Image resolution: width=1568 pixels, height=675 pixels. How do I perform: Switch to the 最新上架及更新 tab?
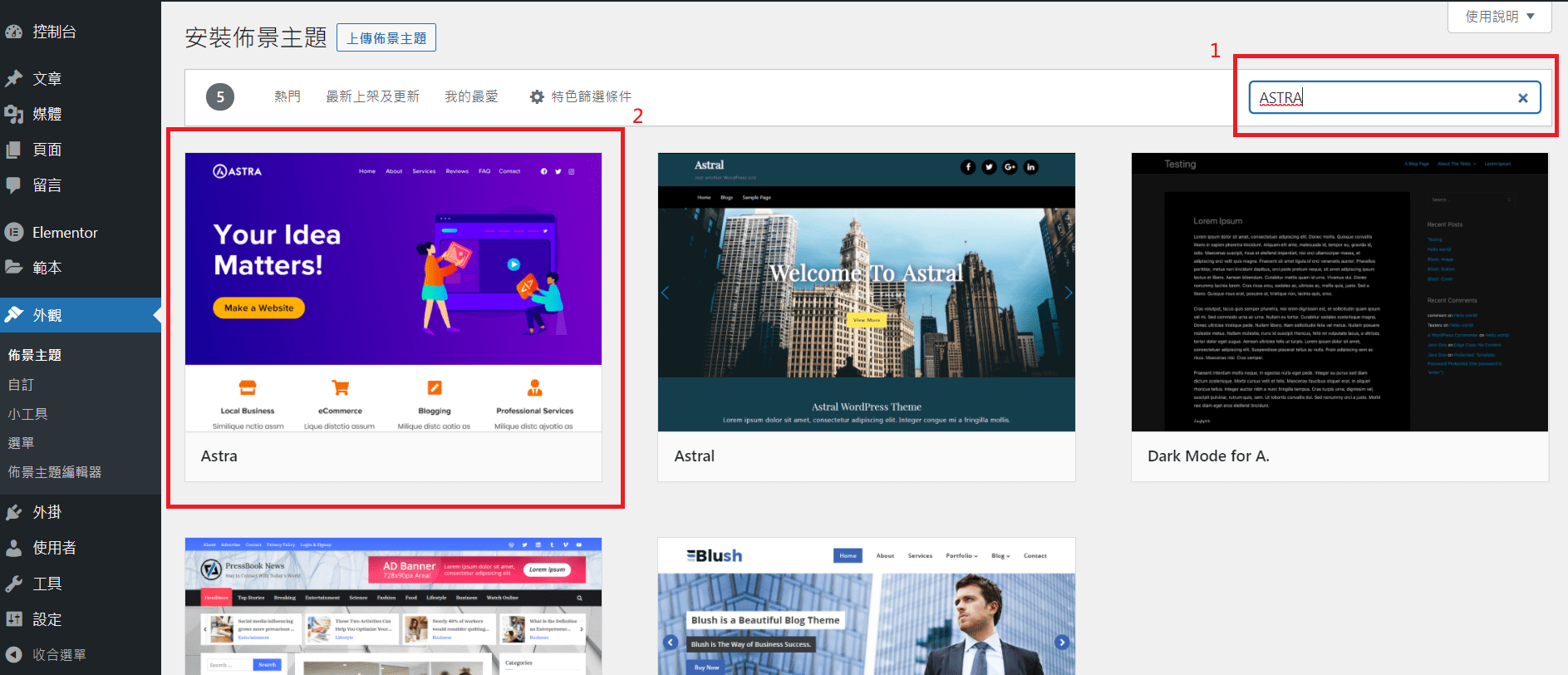(372, 96)
